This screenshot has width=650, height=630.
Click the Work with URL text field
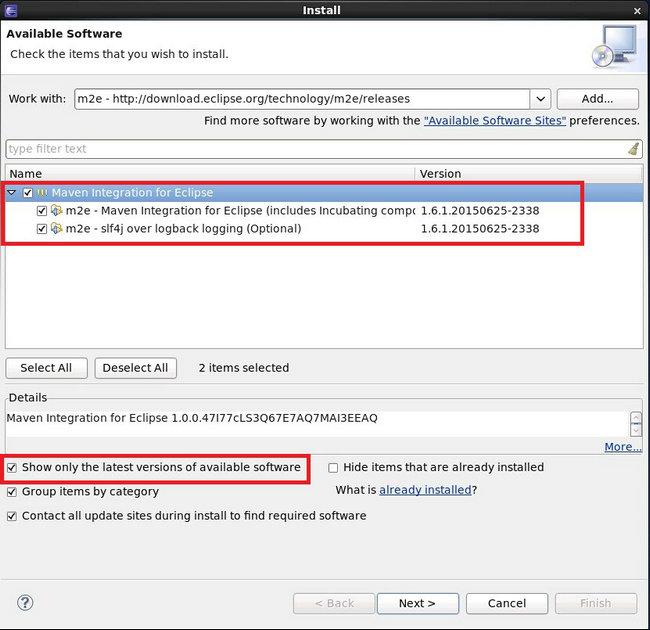pyautogui.click(x=302, y=99)
